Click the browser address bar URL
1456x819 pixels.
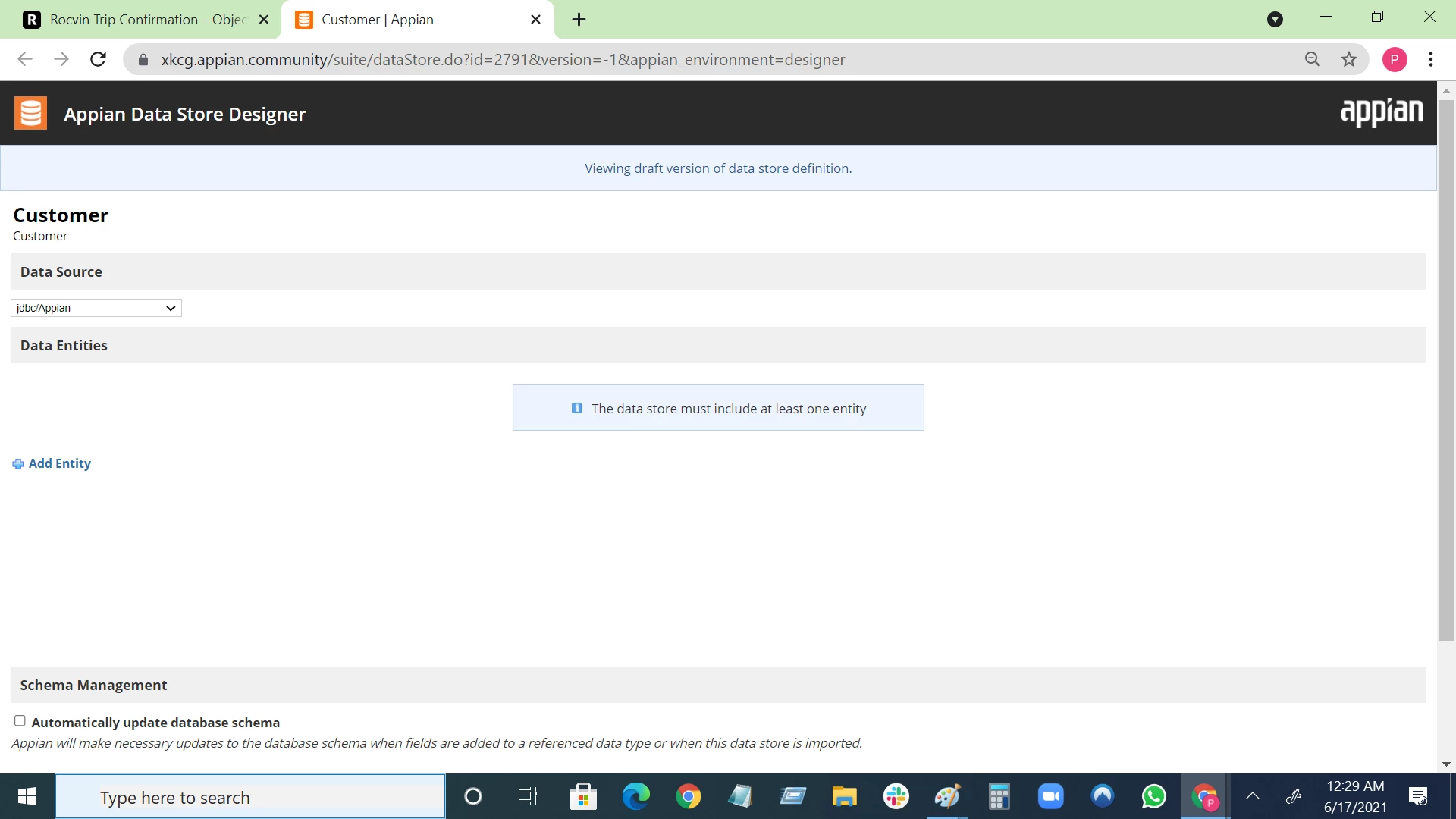(x=503, y=59)
